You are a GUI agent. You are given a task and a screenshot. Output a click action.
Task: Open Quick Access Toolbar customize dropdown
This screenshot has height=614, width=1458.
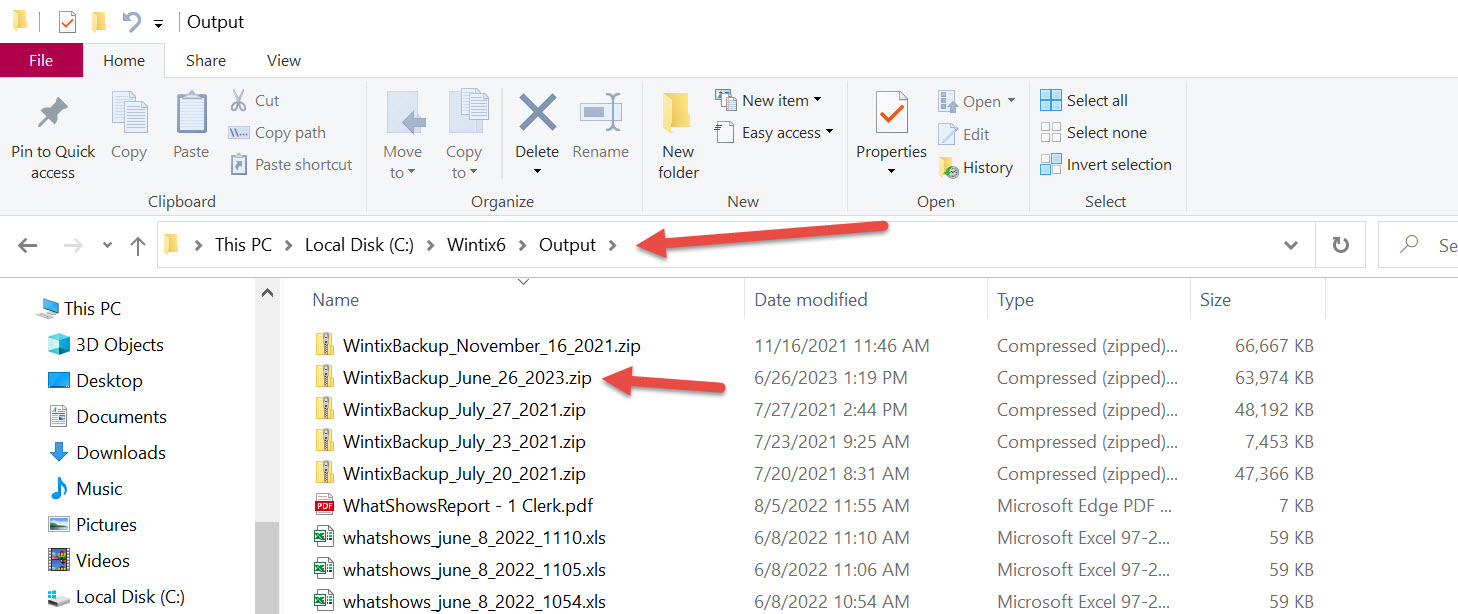coord(158,23)
